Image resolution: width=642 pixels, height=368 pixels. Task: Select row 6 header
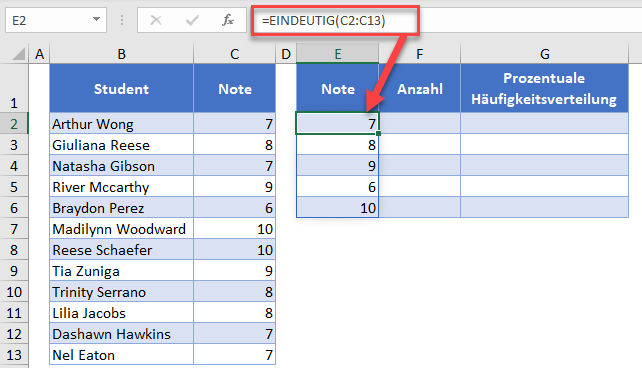click(14, 208)
